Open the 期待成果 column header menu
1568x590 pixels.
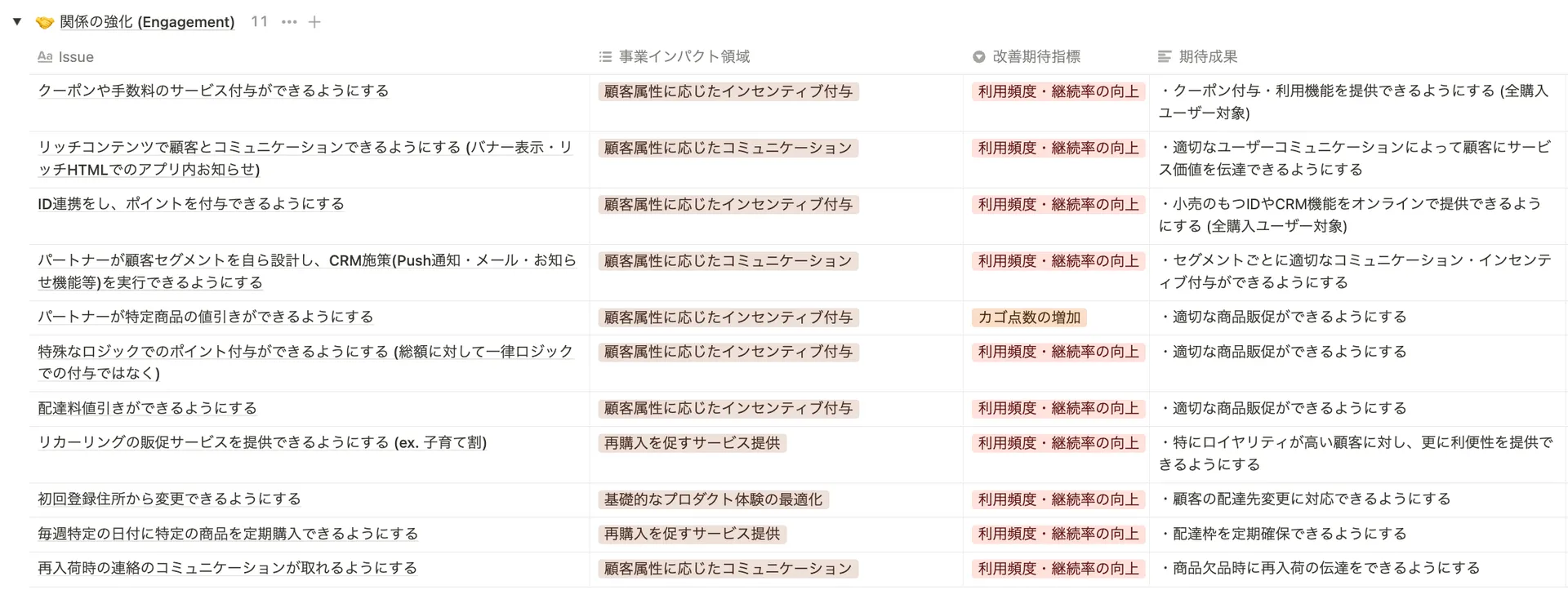(x=1208, y=57)
